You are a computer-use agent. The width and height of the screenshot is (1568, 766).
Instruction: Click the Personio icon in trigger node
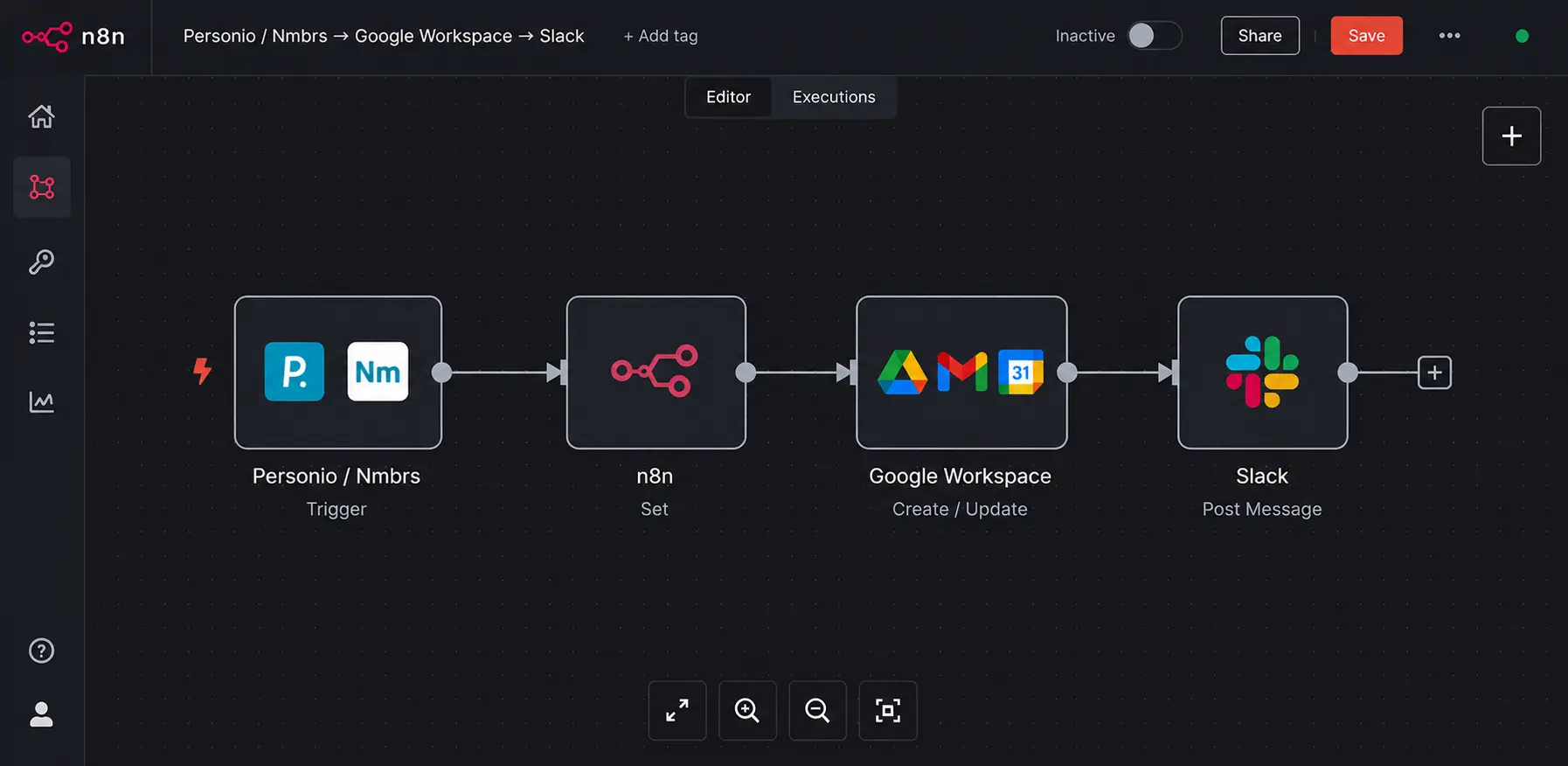[295, 372]
